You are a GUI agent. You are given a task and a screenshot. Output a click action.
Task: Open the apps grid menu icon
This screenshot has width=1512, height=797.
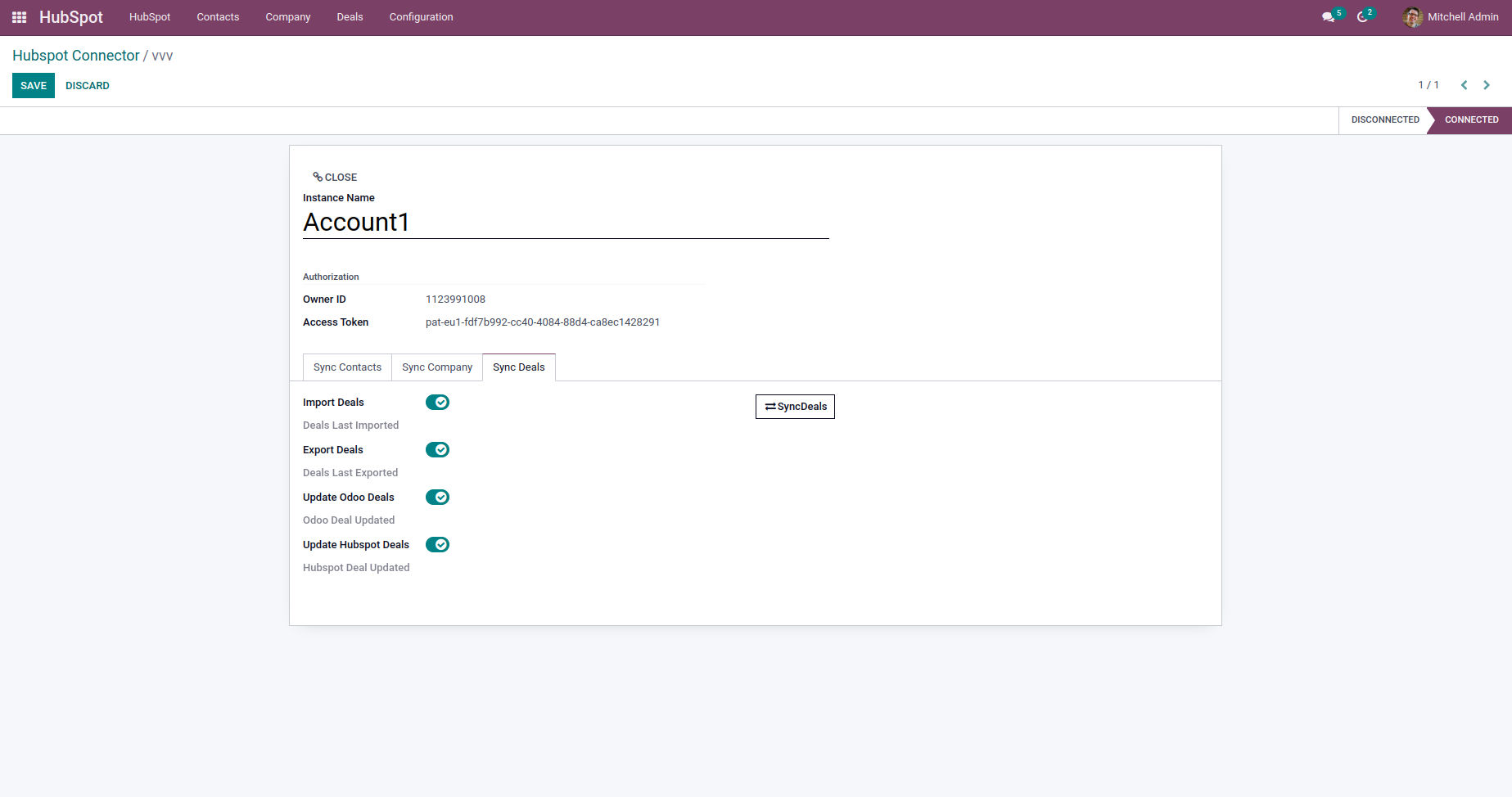pos(19,17)
